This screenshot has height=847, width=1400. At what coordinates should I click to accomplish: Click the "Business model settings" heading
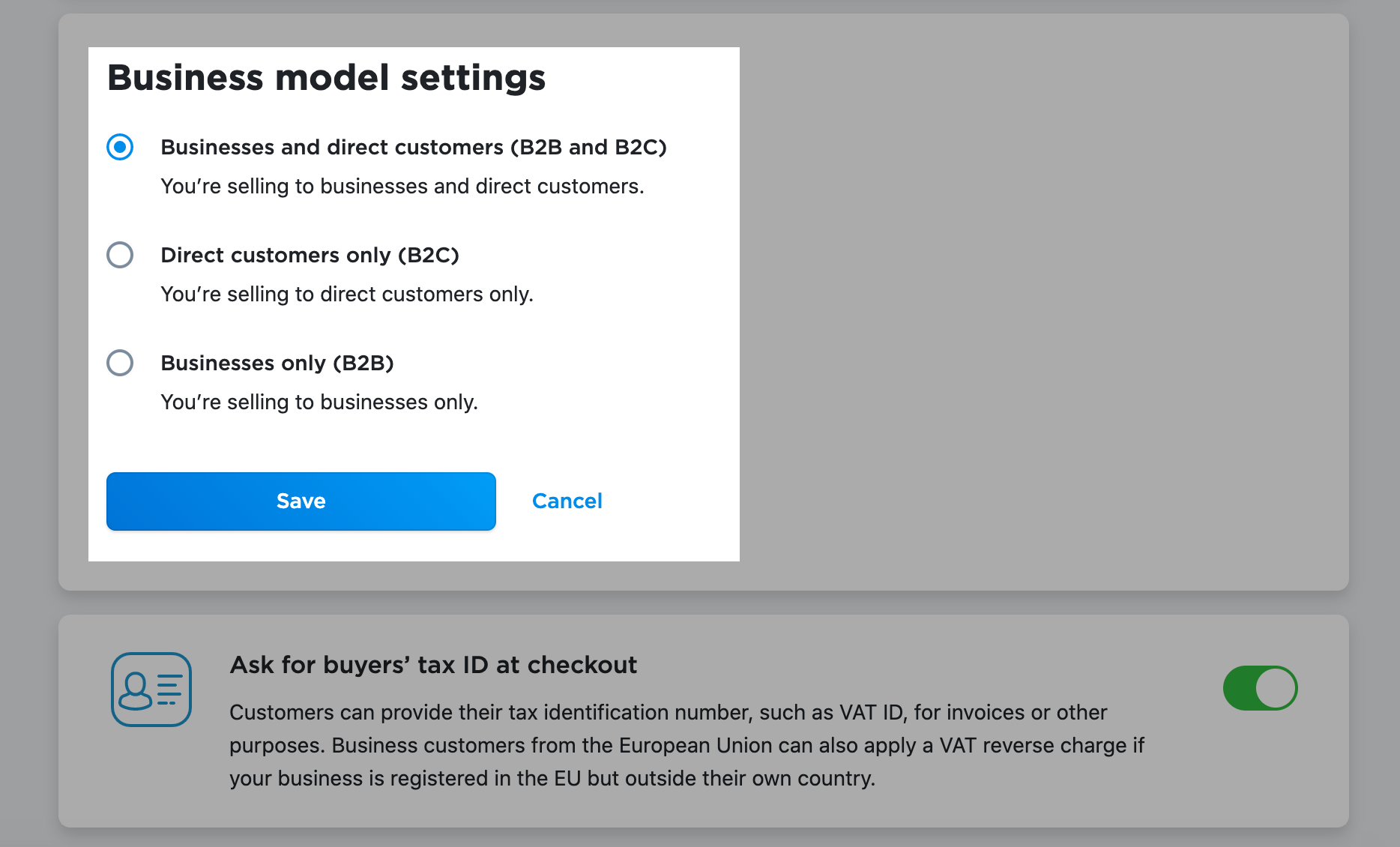point(327,76)
